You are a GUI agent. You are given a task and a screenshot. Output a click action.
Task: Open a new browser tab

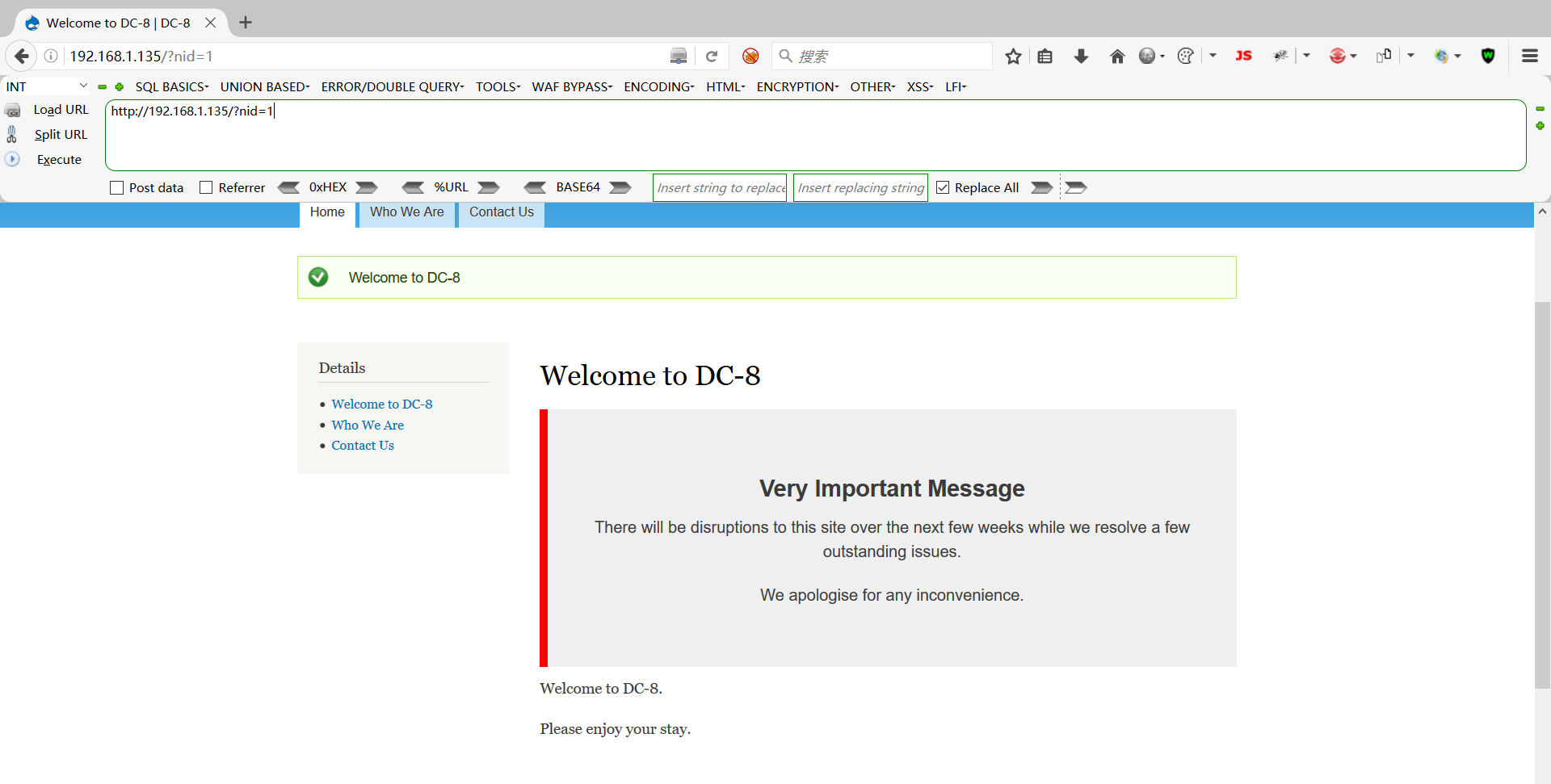coord(246,23)
